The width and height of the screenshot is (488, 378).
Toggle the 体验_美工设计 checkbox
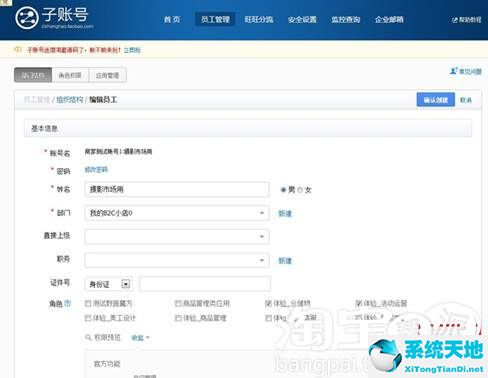(88, 318)
